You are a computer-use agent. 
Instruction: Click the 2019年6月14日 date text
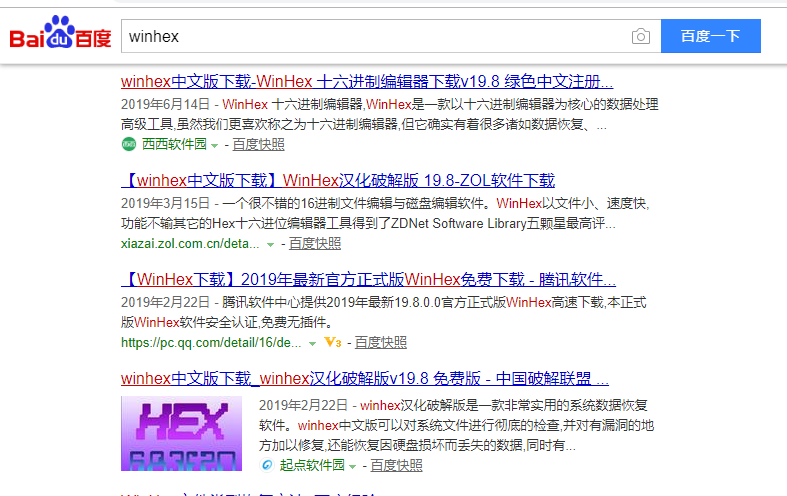coord(165,104)
